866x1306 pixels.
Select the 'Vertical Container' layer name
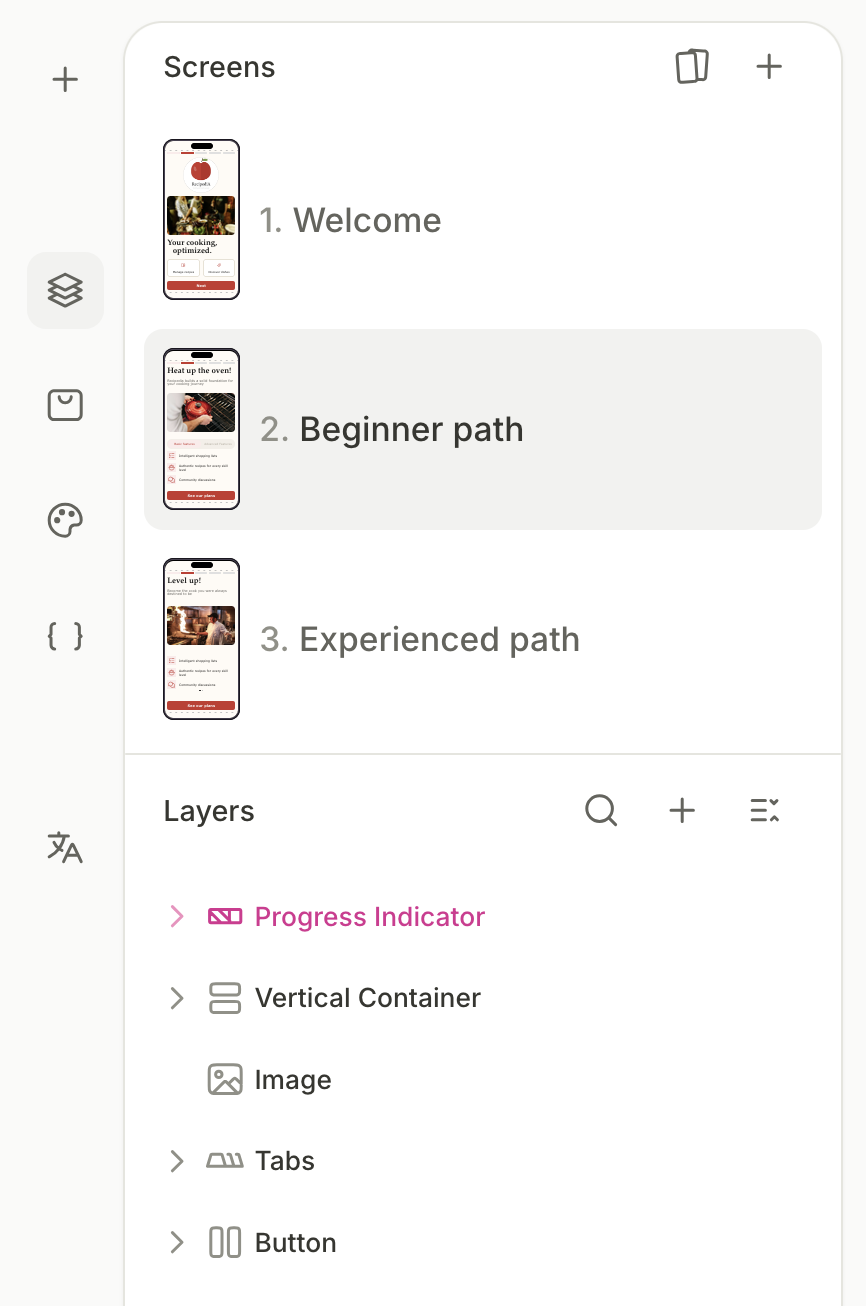[368, 998]
